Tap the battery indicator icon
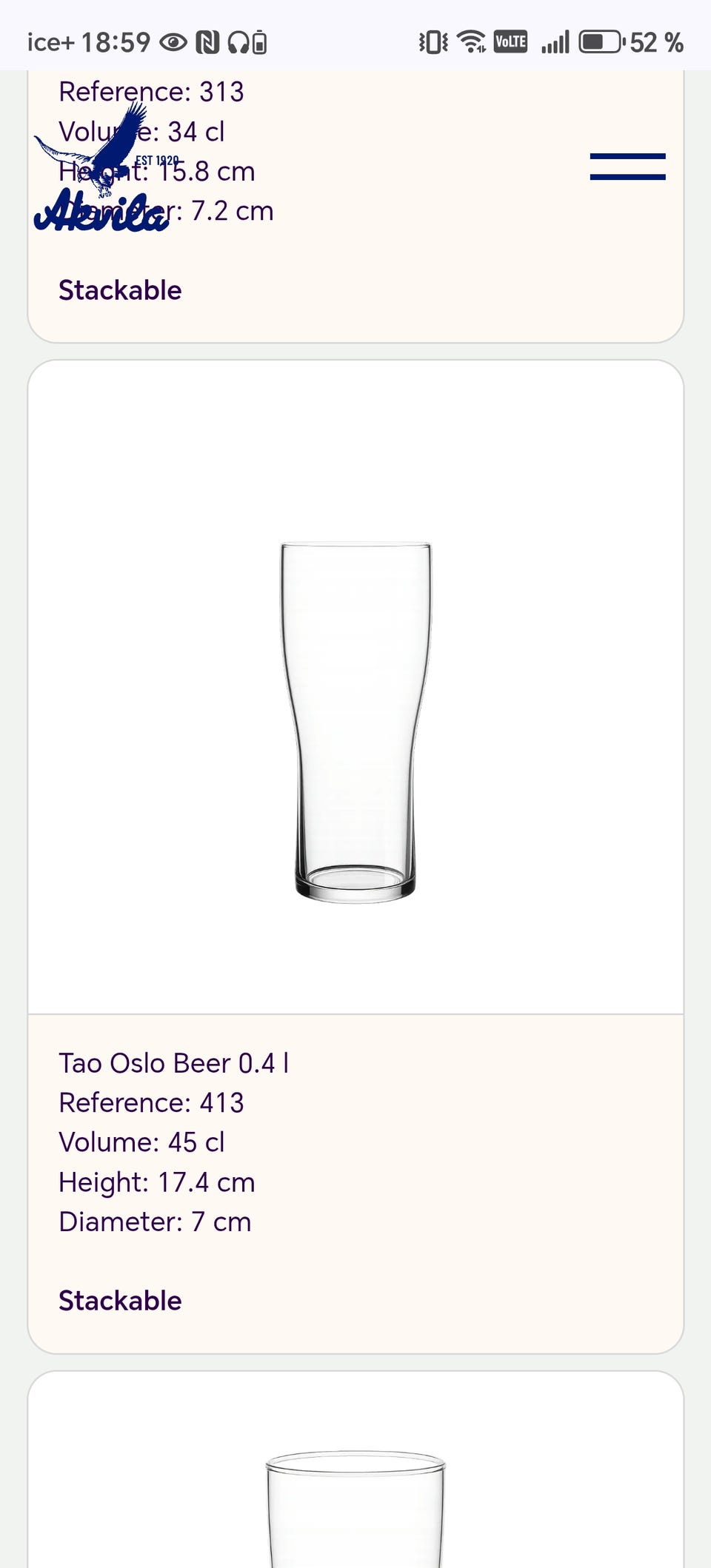 click(601, 41)
